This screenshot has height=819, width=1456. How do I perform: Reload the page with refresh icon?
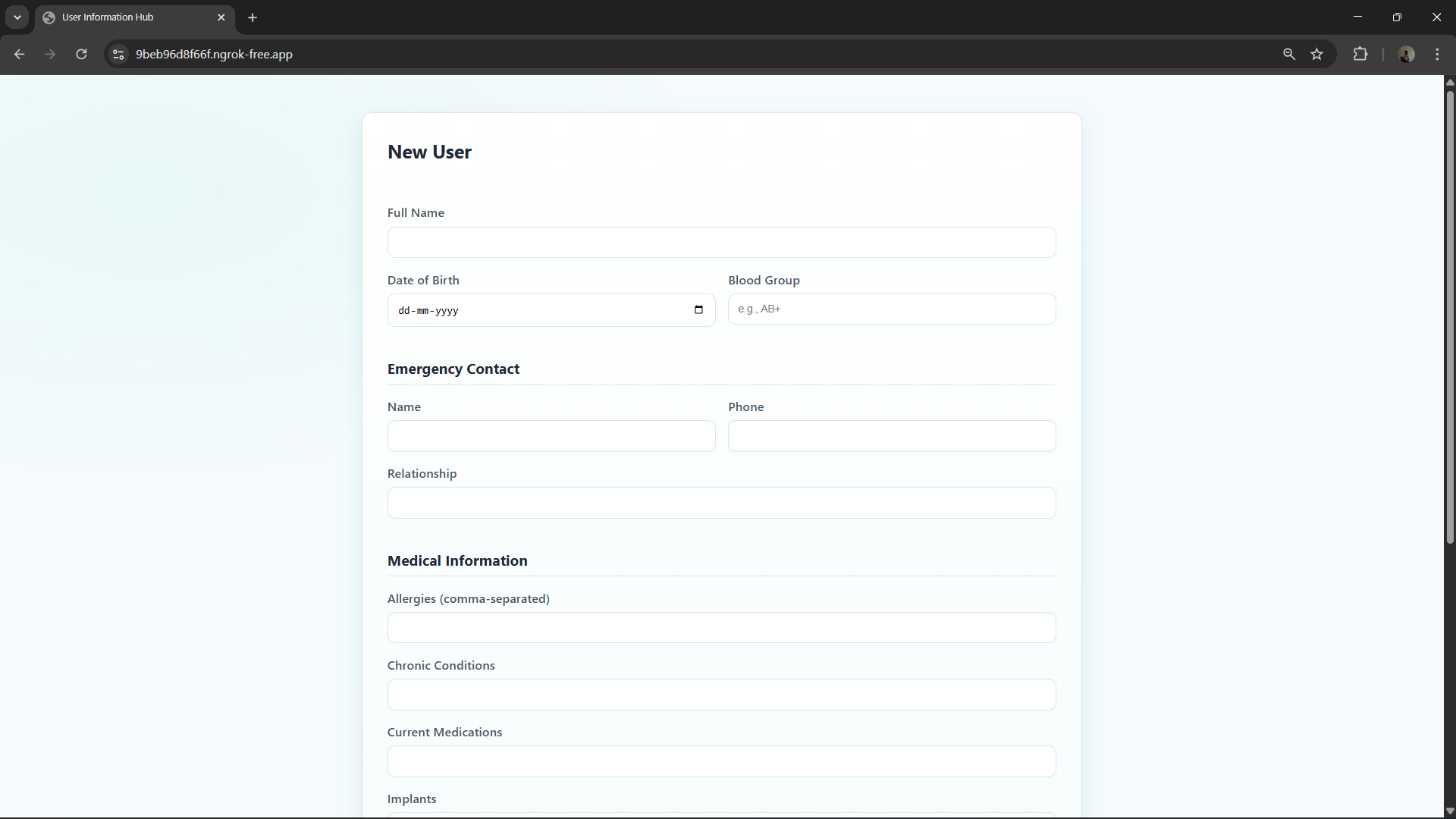click(x=81, y=54)
